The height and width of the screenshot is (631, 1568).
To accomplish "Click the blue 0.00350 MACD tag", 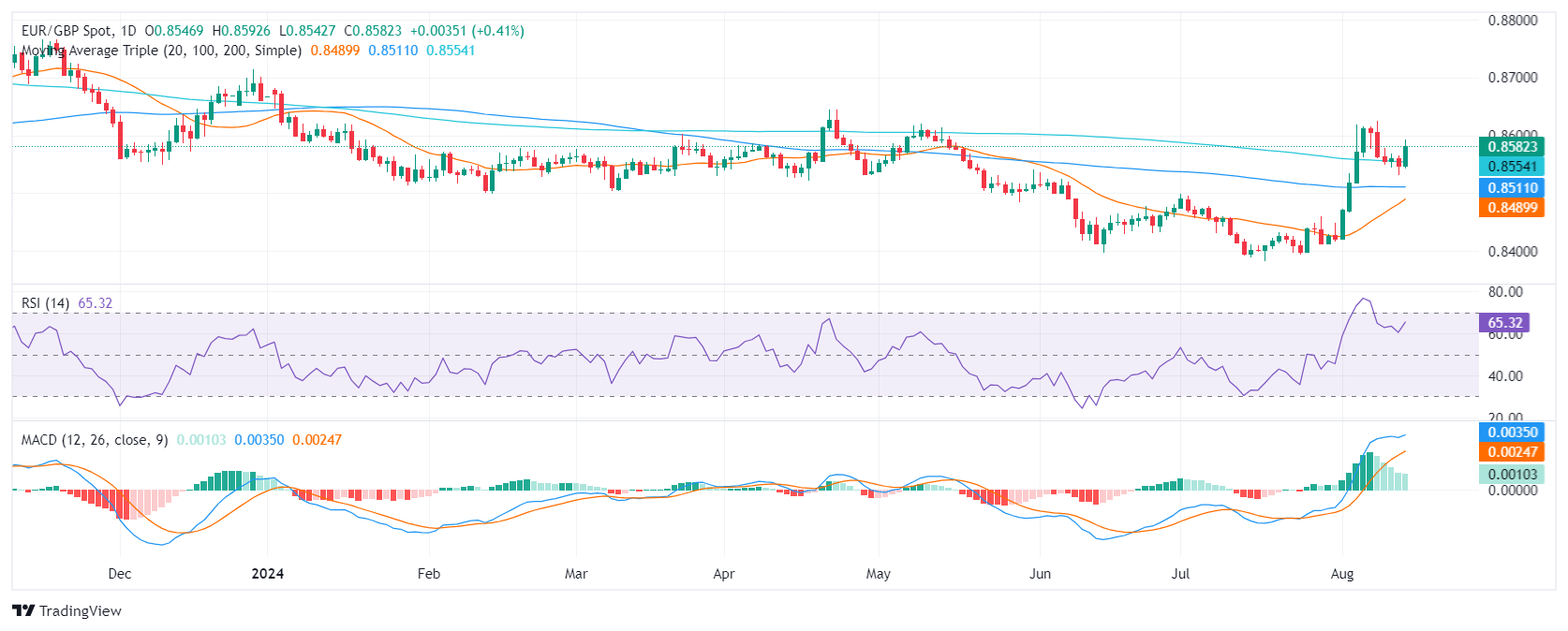I will (1512, 433).
